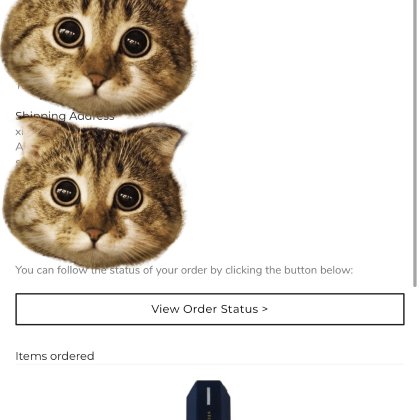This screenshot has height=420, width=420.
Task: Click the upper cat's left eye
Action: pyautogui.click(x=68, y=33)
